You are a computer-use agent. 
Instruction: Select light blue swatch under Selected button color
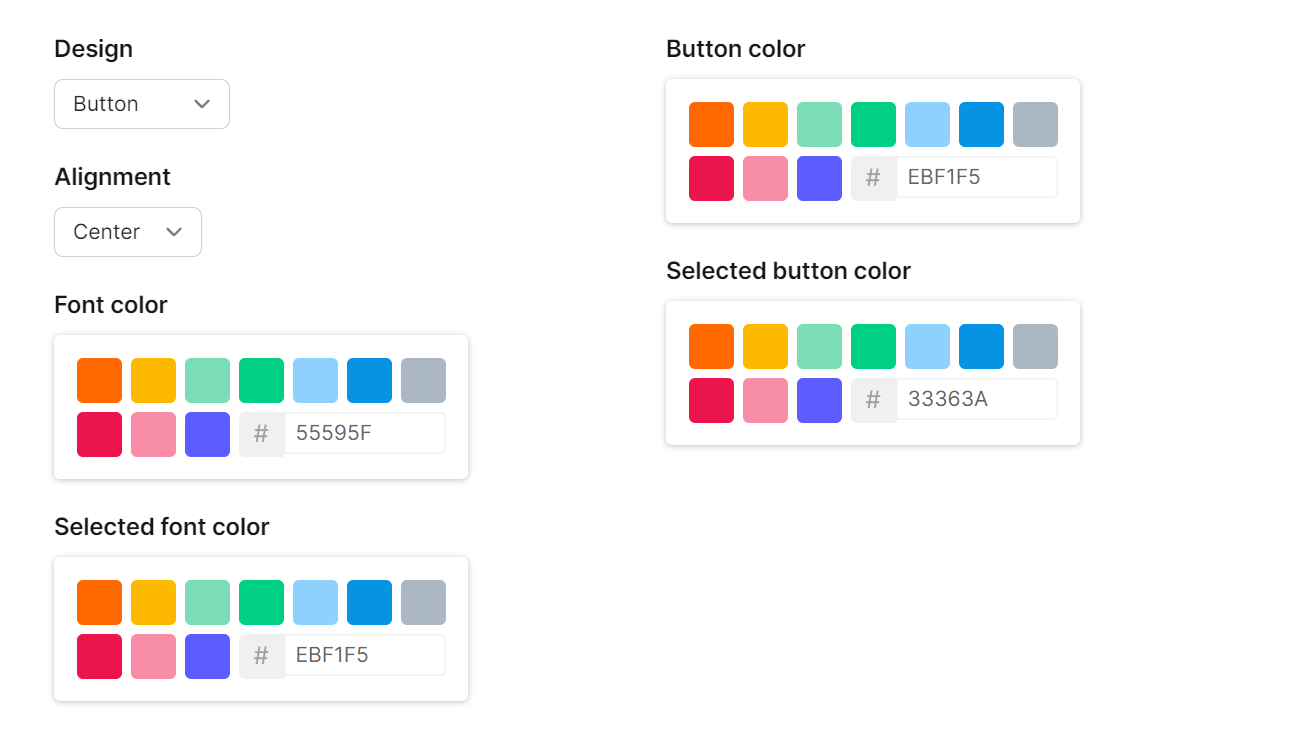(x=927, y=346)
